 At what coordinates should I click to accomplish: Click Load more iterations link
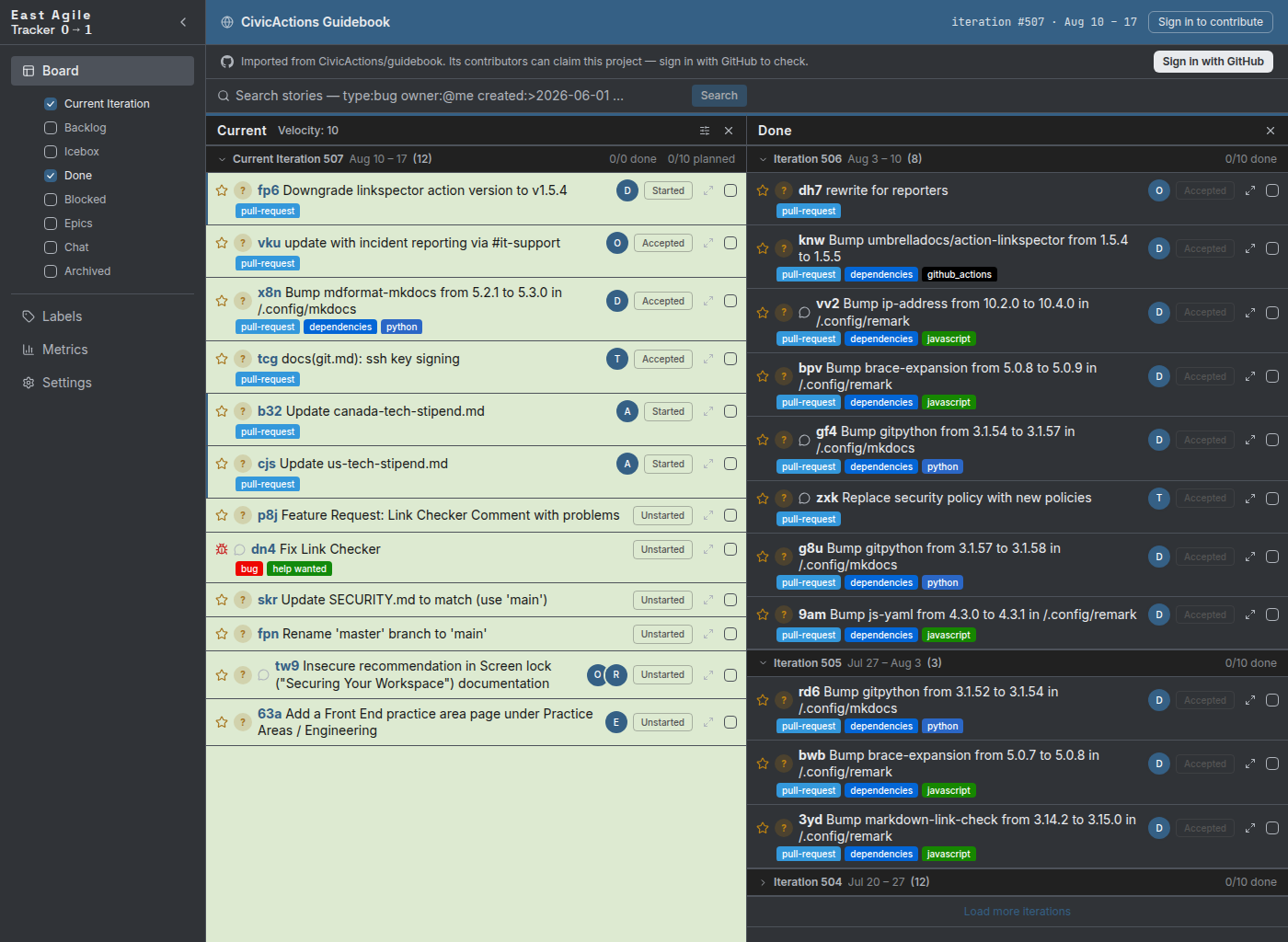pos(1017,912)
